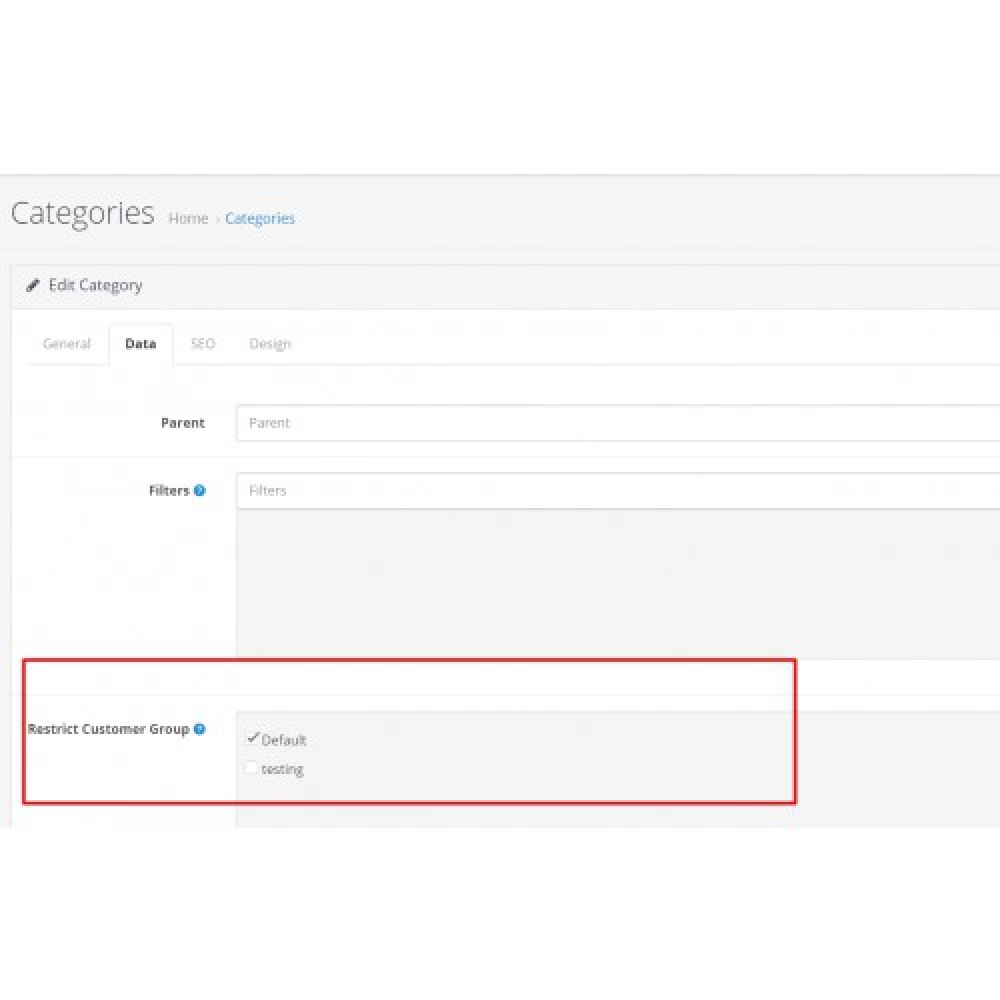Switch to the Design tab

(x=270, y=343)
